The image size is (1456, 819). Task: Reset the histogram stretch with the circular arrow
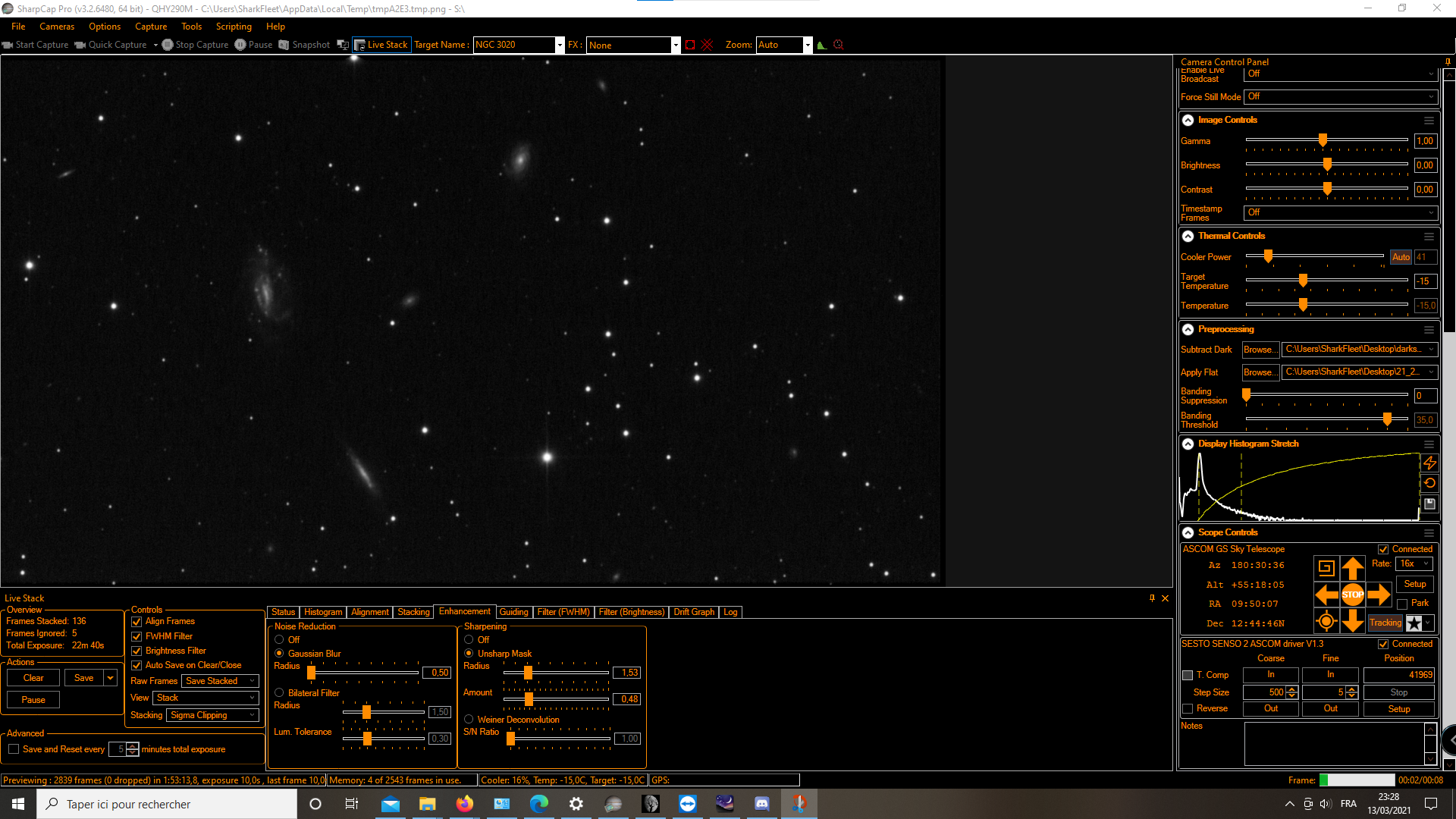1429,483
